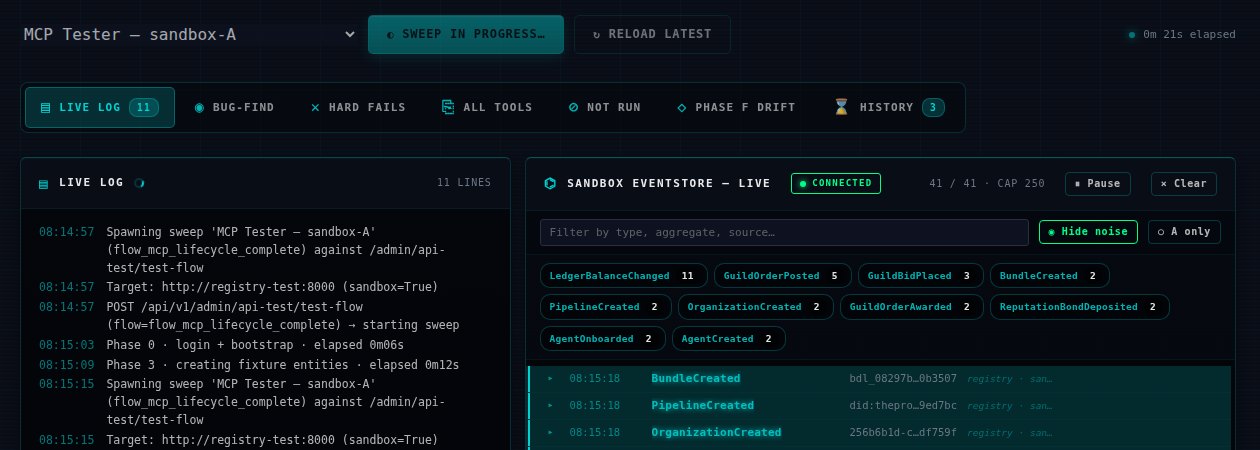This screenshot has width=1260, height=450.
Task: Click the Hard Fails X icon
Action: click(315, 107)
